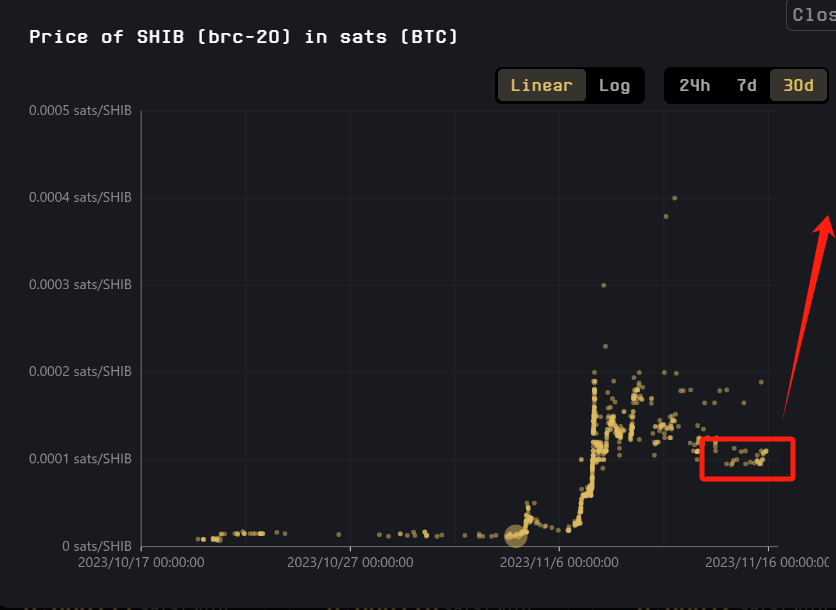Switch chart scale to Linear
Viewport: 836px width, 610px height.
pos(541,85)
